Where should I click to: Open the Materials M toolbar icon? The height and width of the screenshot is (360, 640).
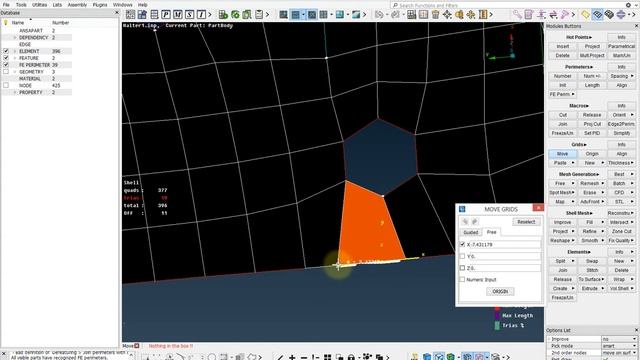(x=178, y=15)
